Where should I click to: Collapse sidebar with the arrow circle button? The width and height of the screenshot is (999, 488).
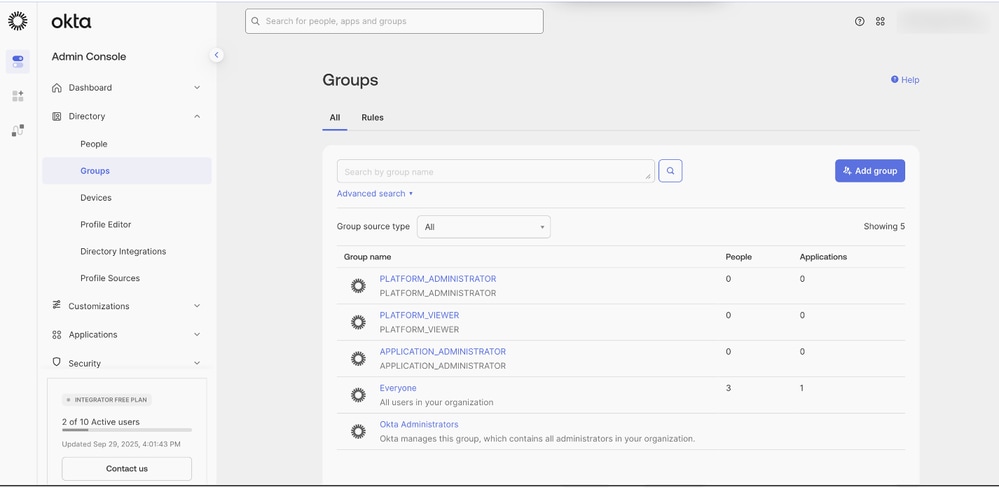click(x=217, y=55)
